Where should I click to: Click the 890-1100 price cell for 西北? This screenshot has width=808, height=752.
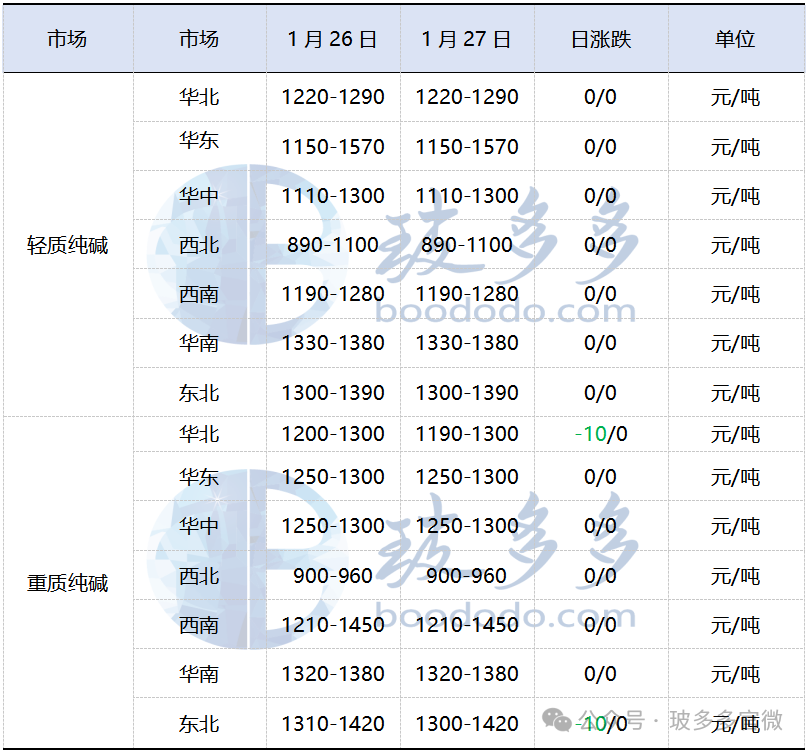(332, 244)
